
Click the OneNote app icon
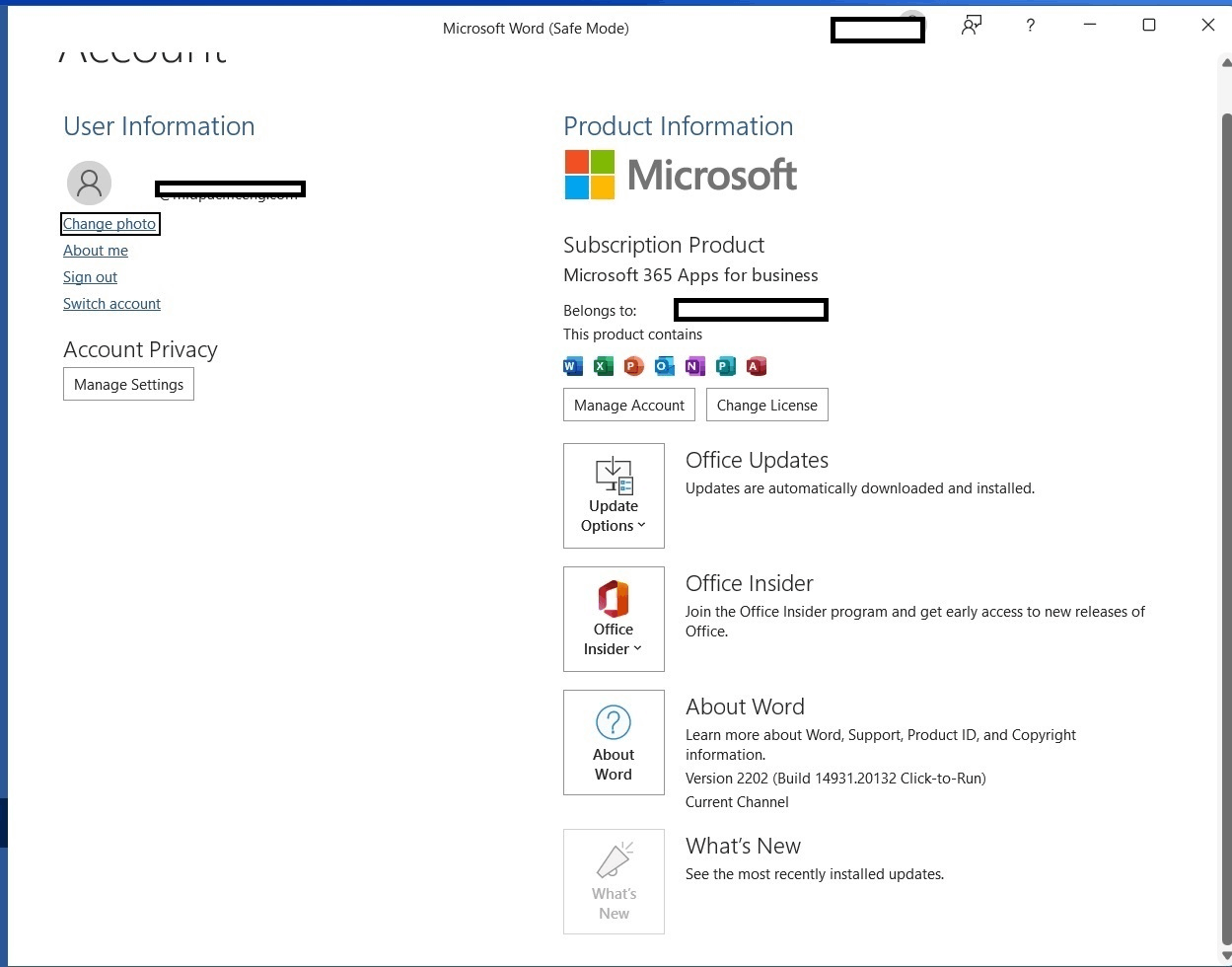(695, 367)
